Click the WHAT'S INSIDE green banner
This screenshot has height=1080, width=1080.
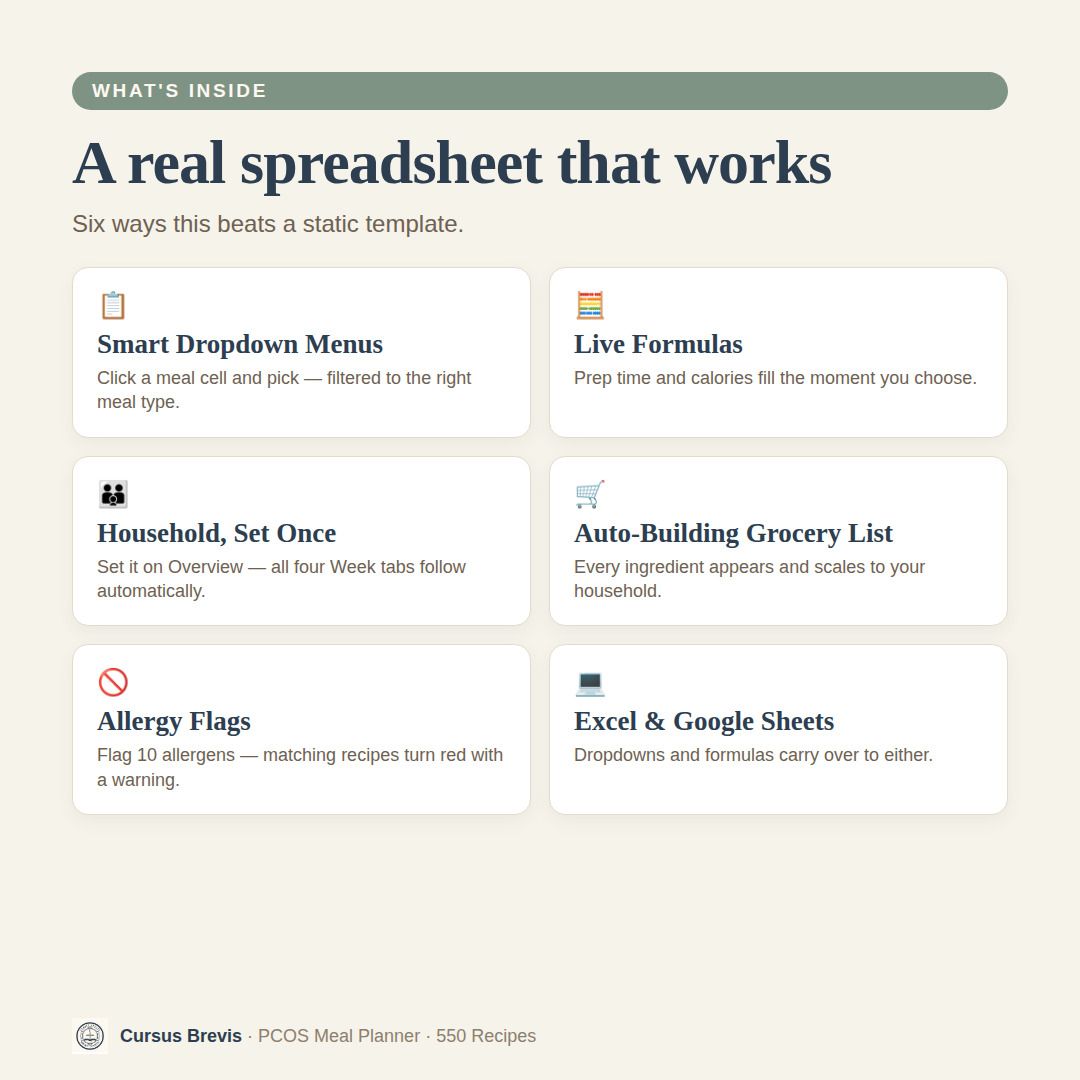540,91
